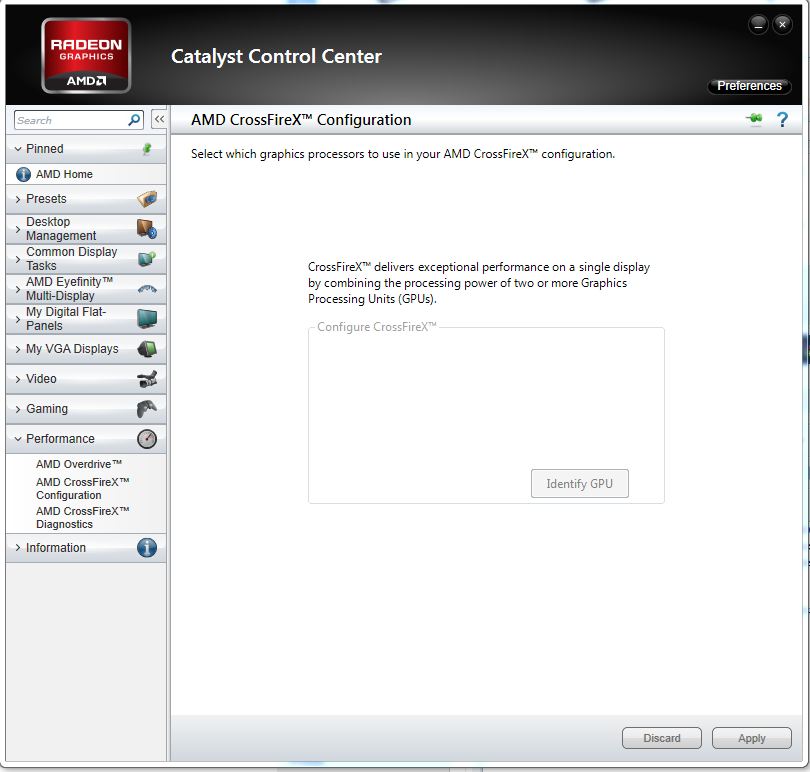Screen dimensions: 810x772
Task: Click the Identify GPU button
Action: (x=580, y=484)
